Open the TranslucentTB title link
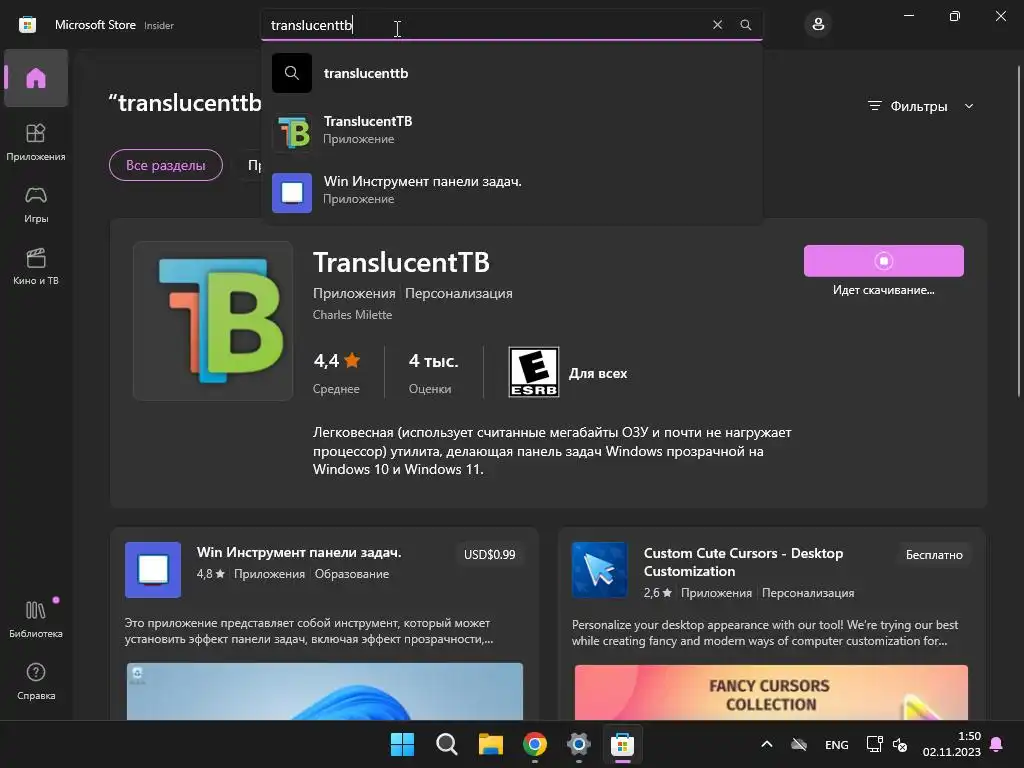This screenshot has height=768, width=1024. [401, 263]
